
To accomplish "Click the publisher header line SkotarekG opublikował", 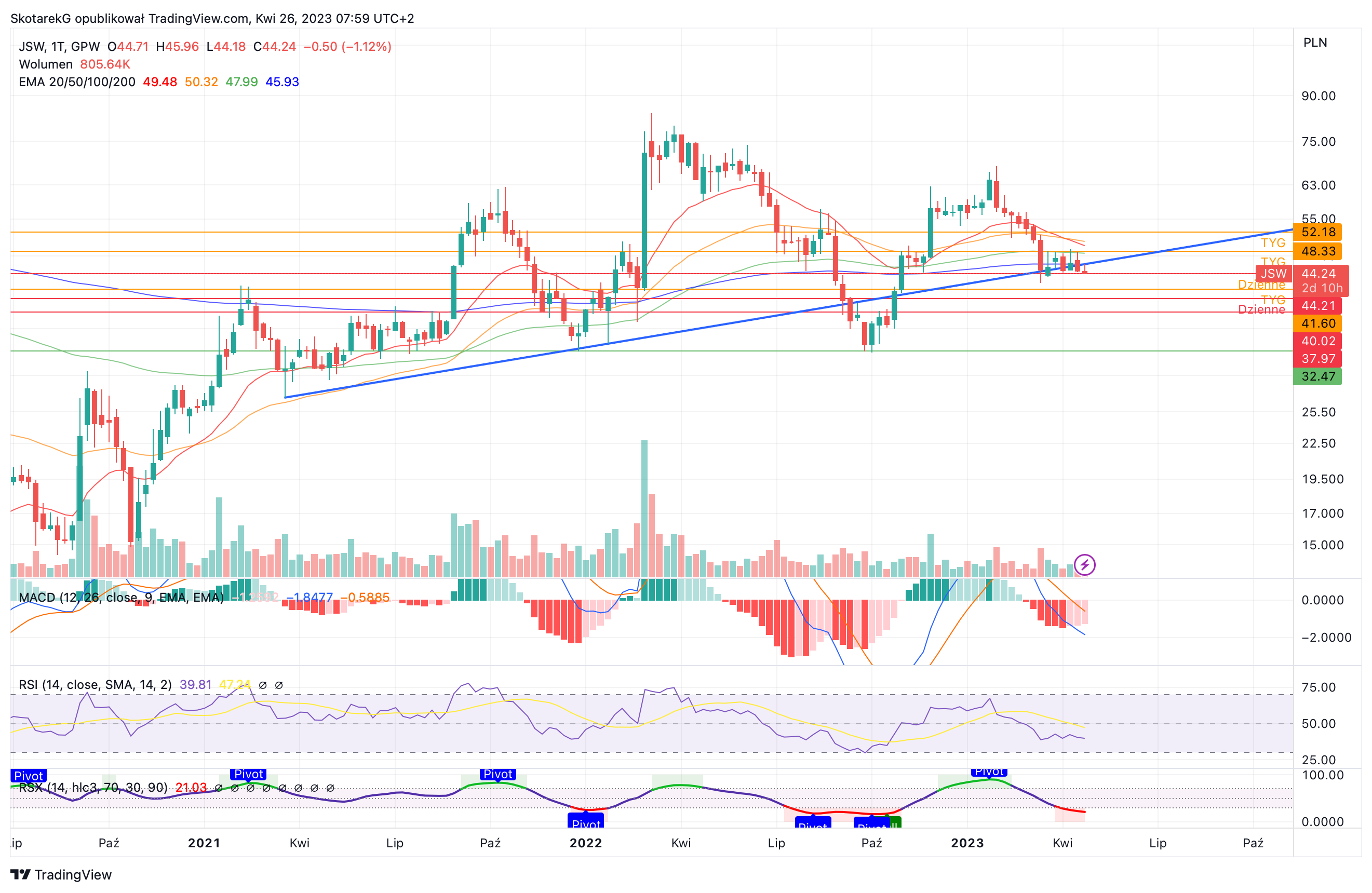I will (x=212, y=19).
